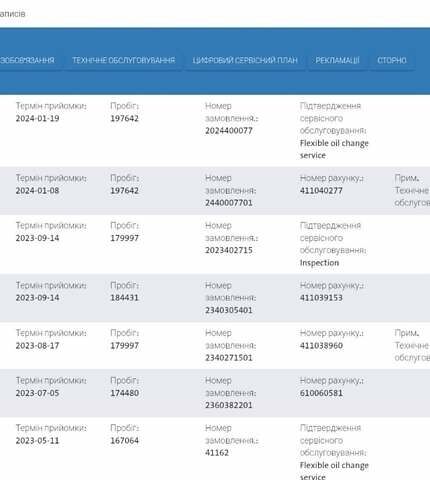Click Flexible oil change service for 2024-01-19
The width and height of the screenshot is (430, 480).
(x=334, y=149)
